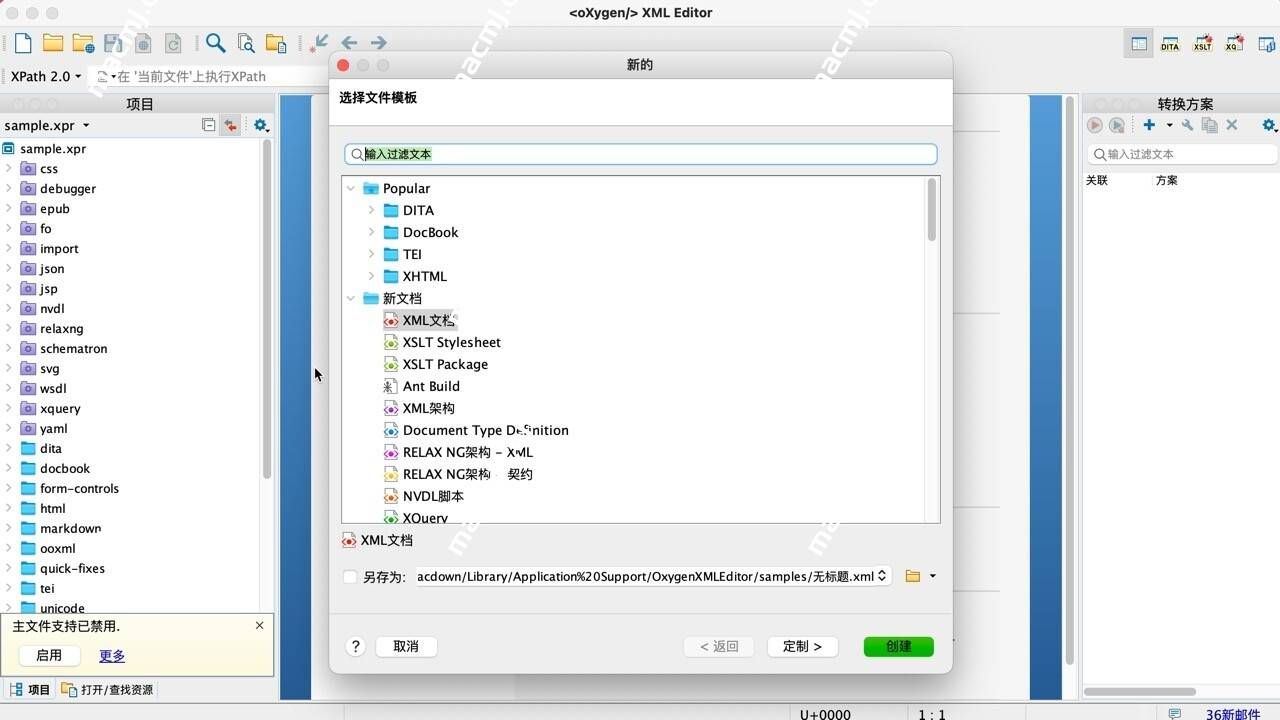
Task: Click the last modification arrow icon
Action: [319, 43]
